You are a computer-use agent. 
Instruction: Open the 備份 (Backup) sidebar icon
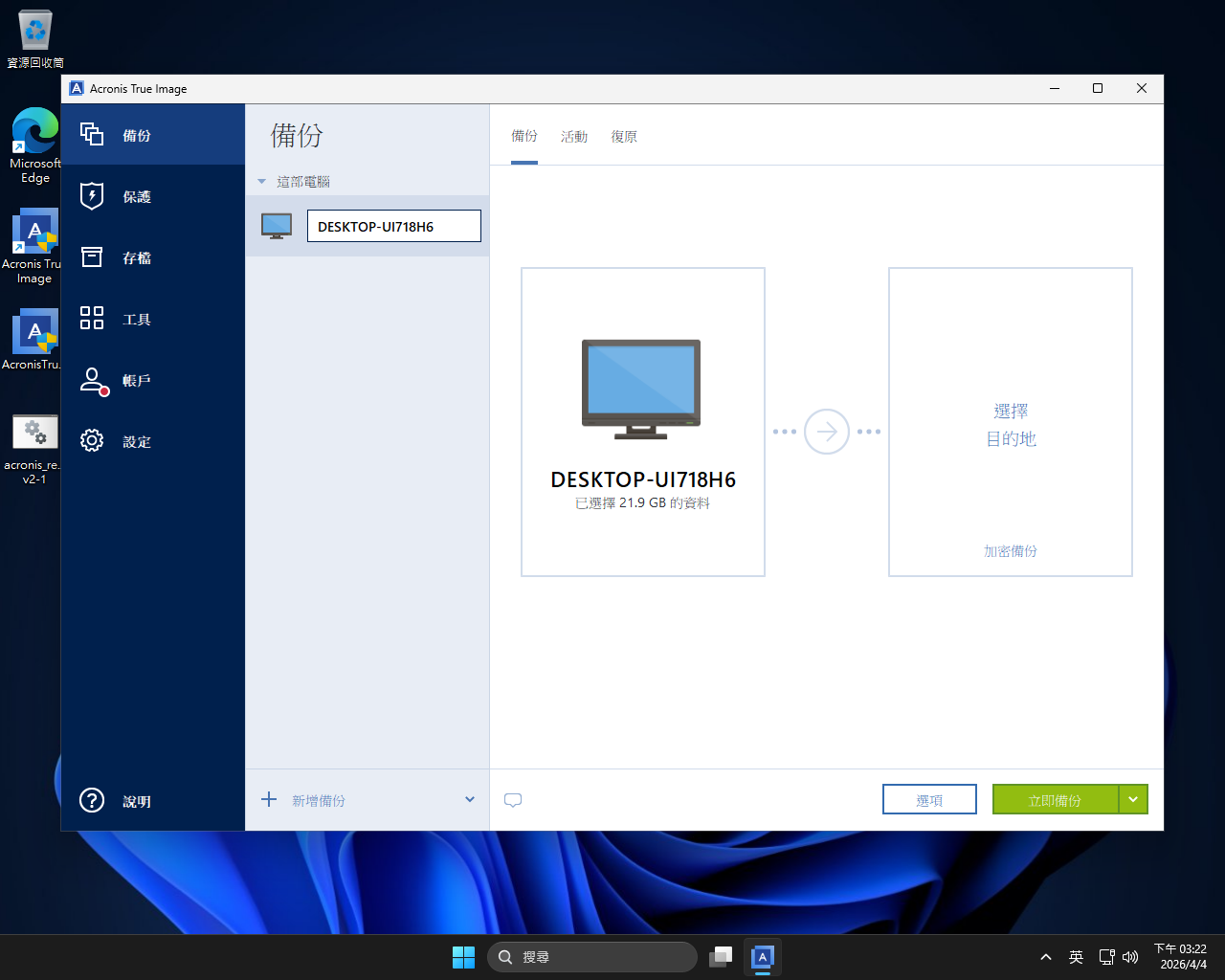coord(92,134)
